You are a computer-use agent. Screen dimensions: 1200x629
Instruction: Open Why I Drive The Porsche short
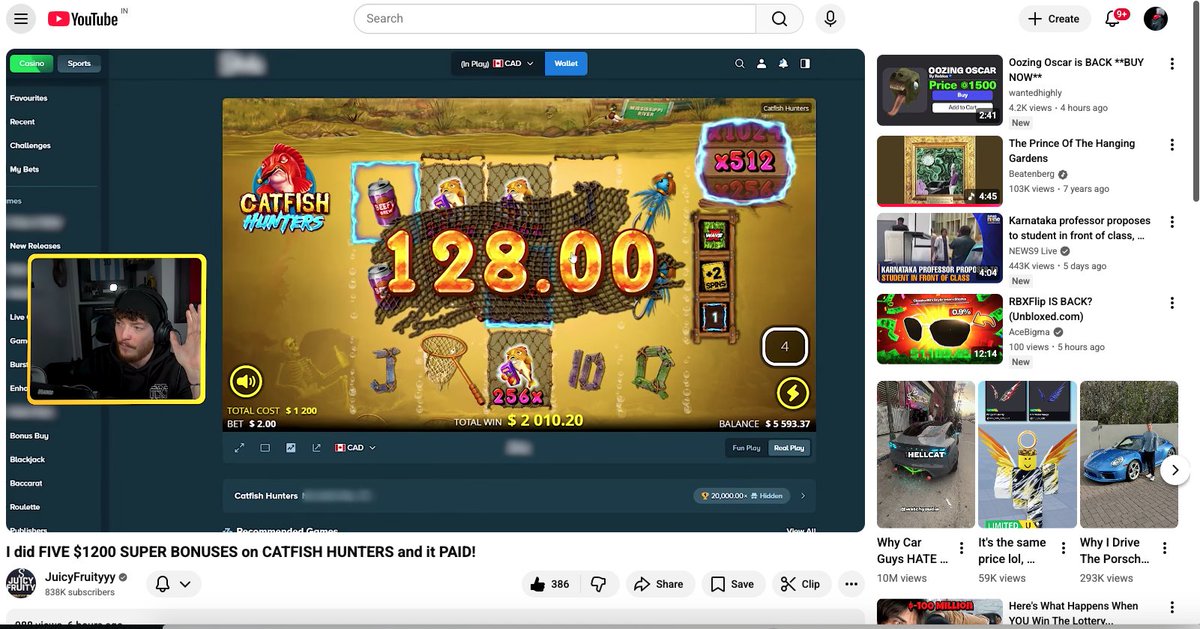1129,454
